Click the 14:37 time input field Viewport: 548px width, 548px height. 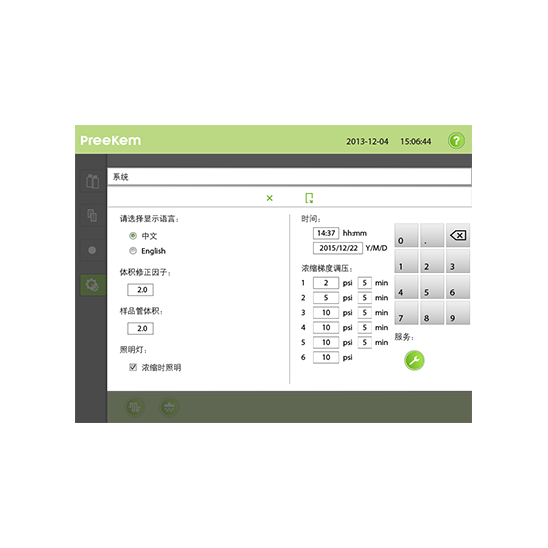point(326,233)
